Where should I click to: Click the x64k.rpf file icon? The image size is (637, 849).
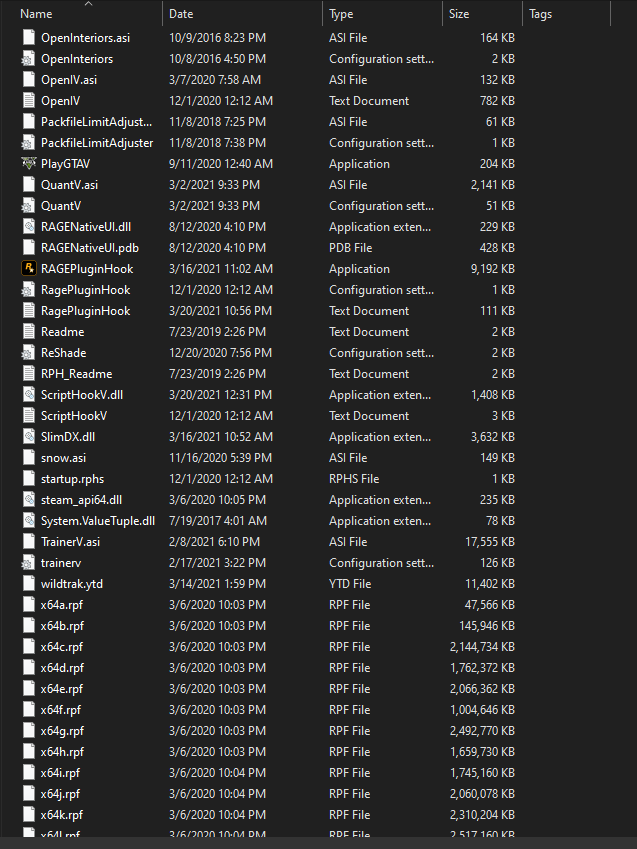click(29, 815)
